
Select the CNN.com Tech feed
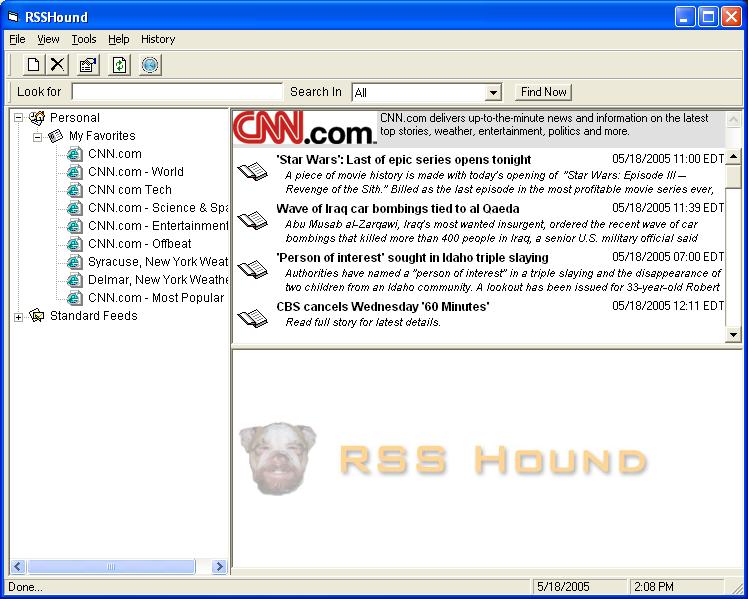[x=129, y=190]
